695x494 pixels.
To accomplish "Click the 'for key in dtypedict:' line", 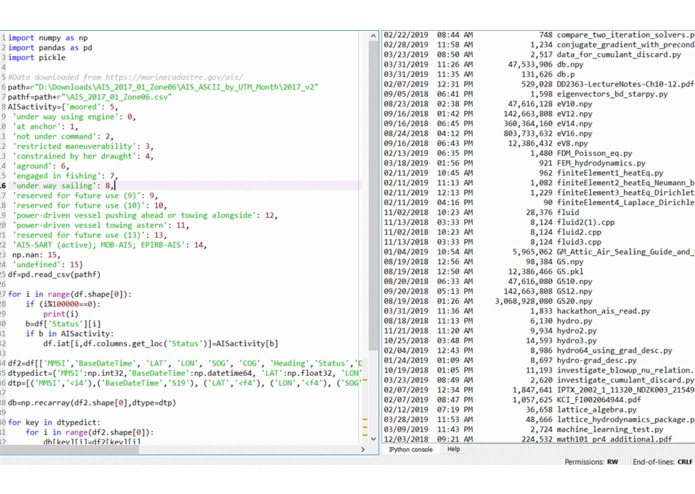I will (54, 422).
